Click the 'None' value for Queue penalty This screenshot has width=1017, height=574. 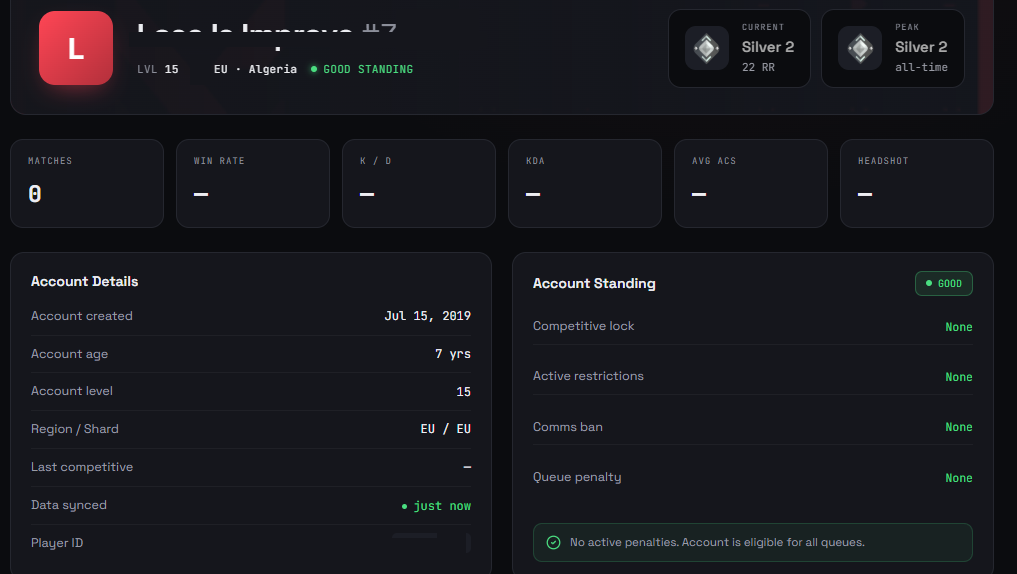(x=959, y=478)
